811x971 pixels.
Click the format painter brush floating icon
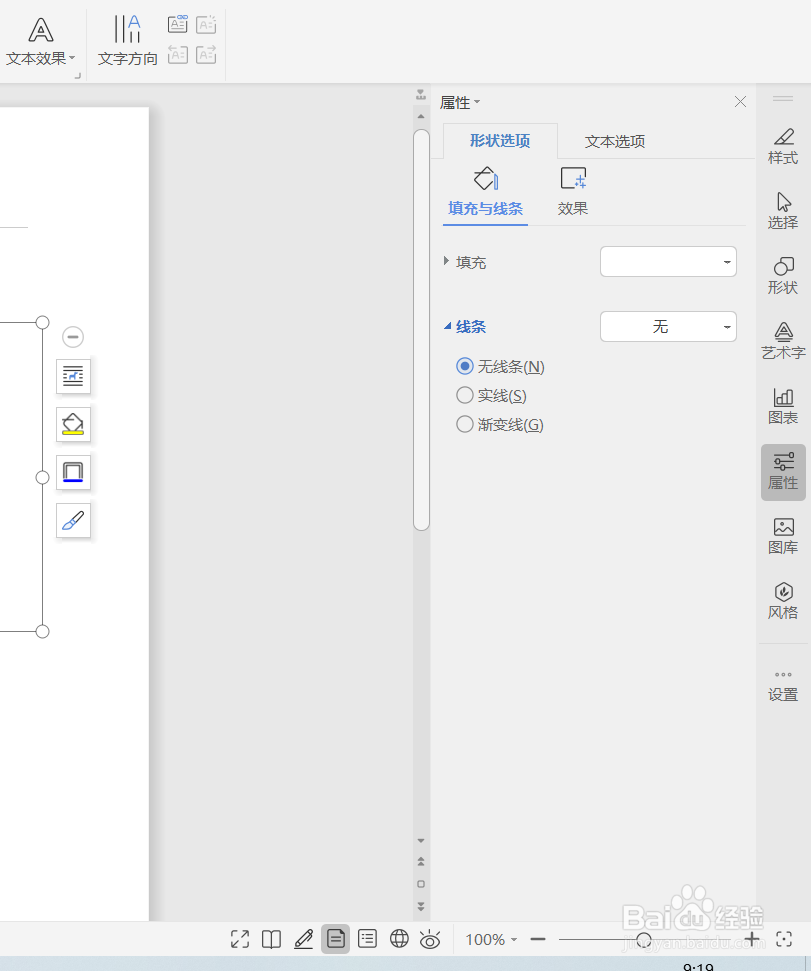pos(73,520)
